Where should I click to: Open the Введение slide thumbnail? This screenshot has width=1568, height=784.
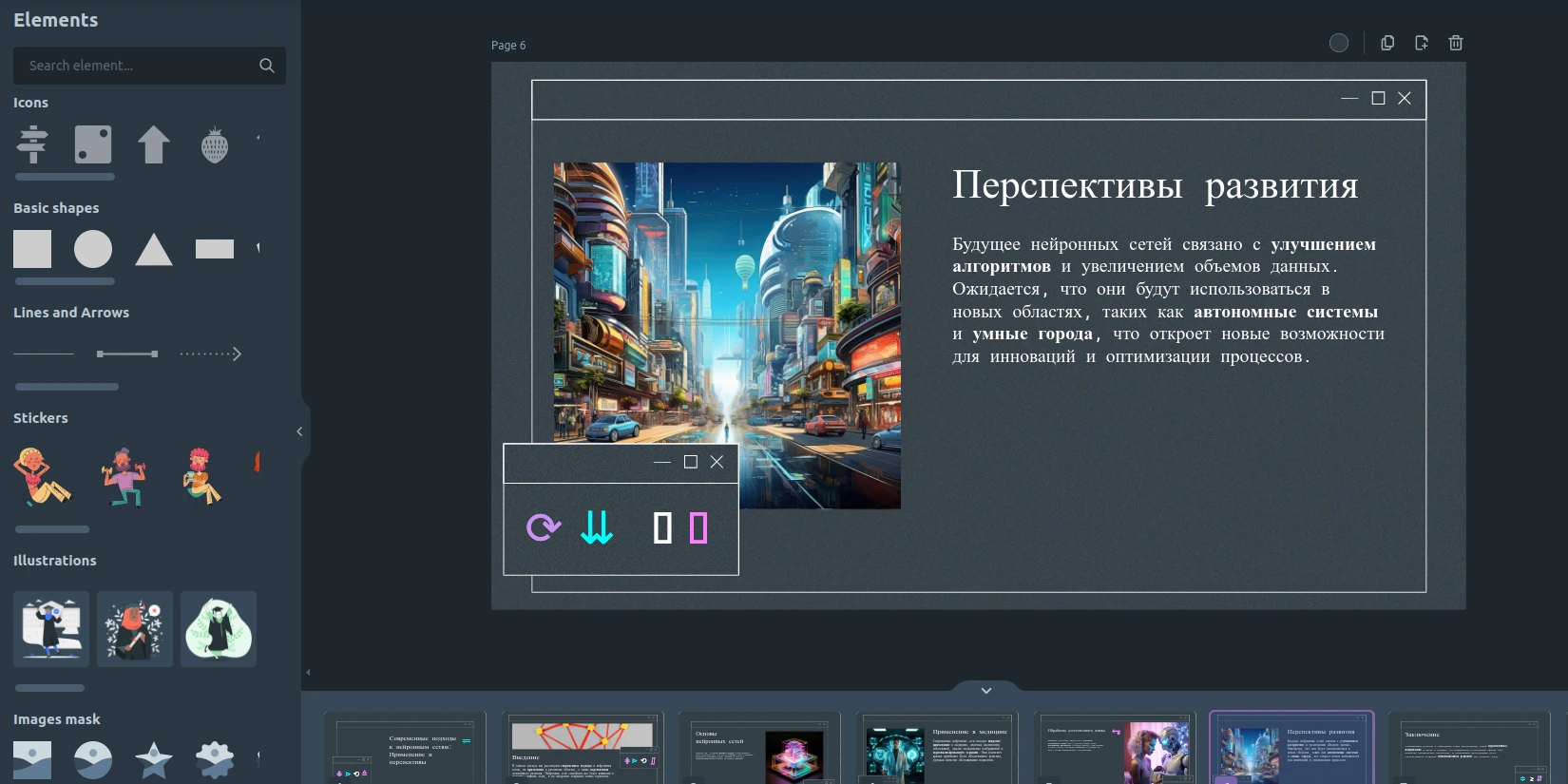tap(583, 749)
